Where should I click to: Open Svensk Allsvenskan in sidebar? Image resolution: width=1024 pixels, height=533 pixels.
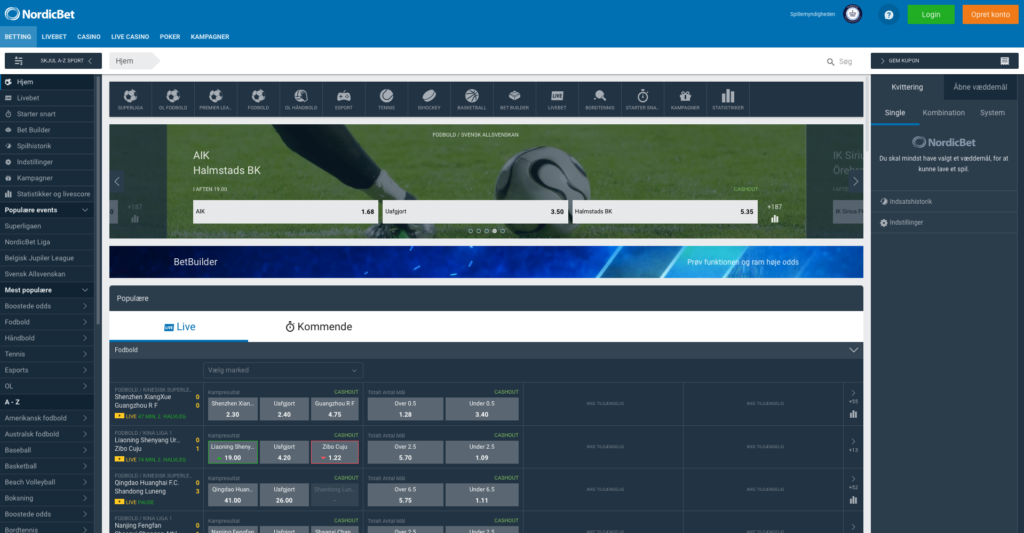47,274
